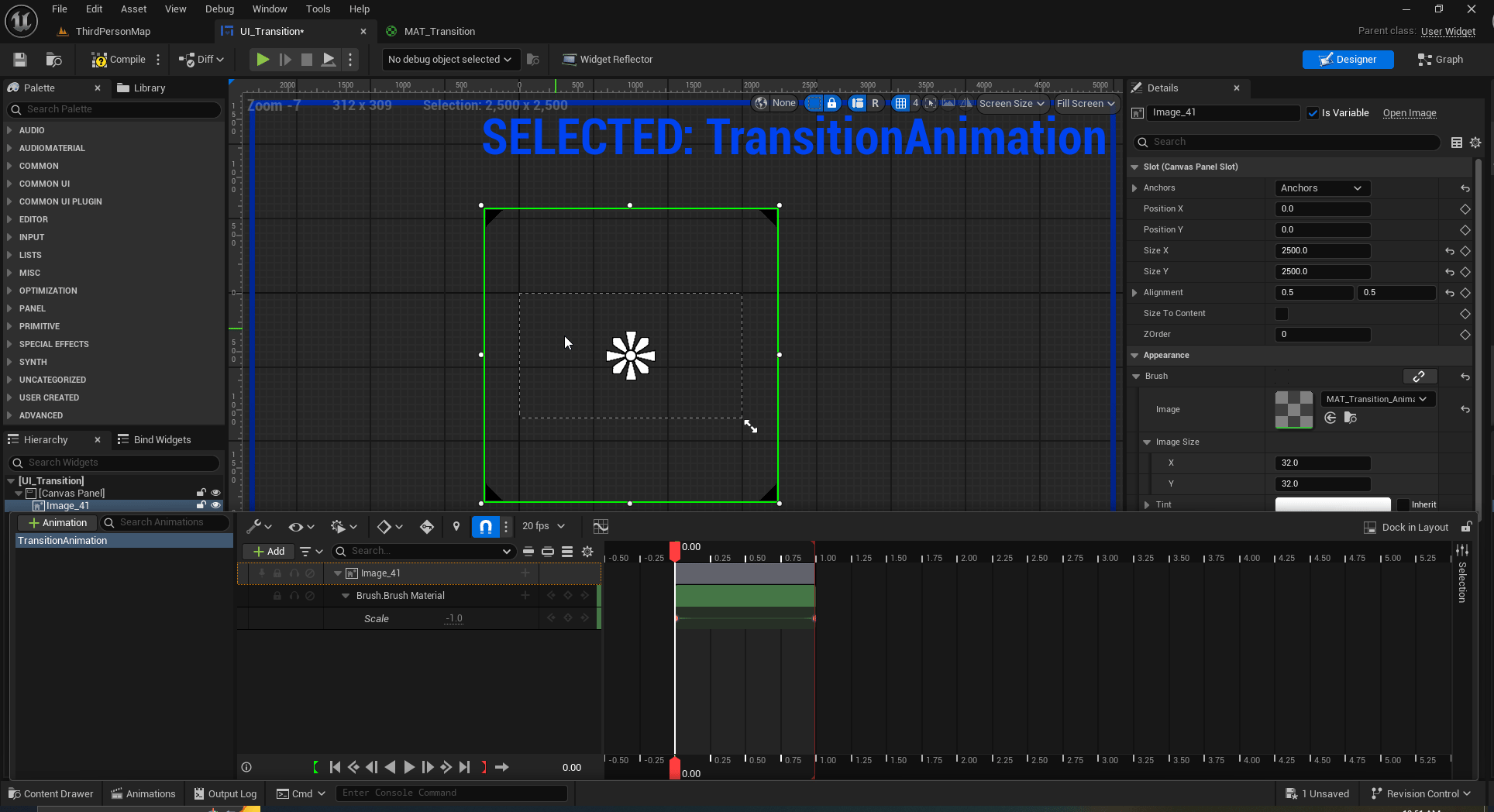Browse to asset in Content Browser
The width and height of the screenshot is (1494, 812).
(x=53, y=60)
